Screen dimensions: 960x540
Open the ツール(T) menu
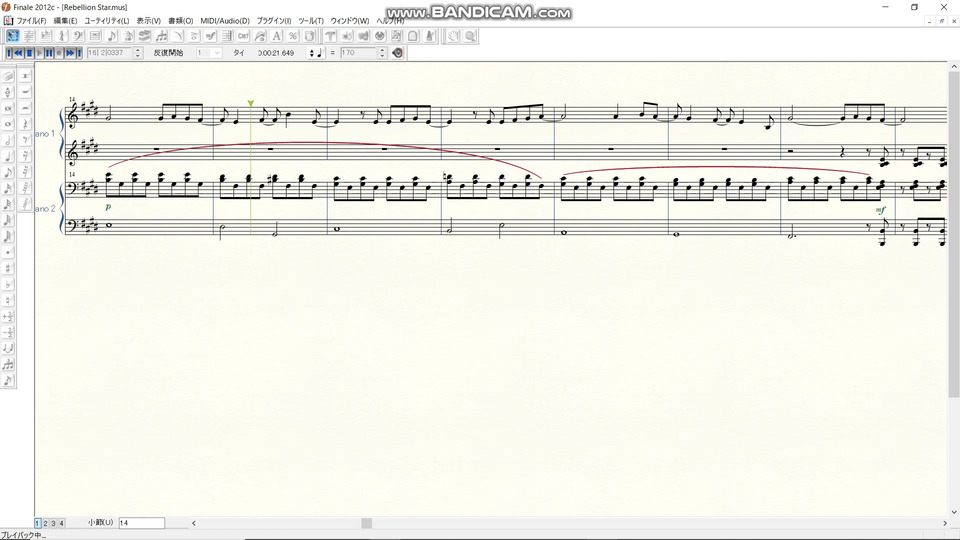coord(311,21)
